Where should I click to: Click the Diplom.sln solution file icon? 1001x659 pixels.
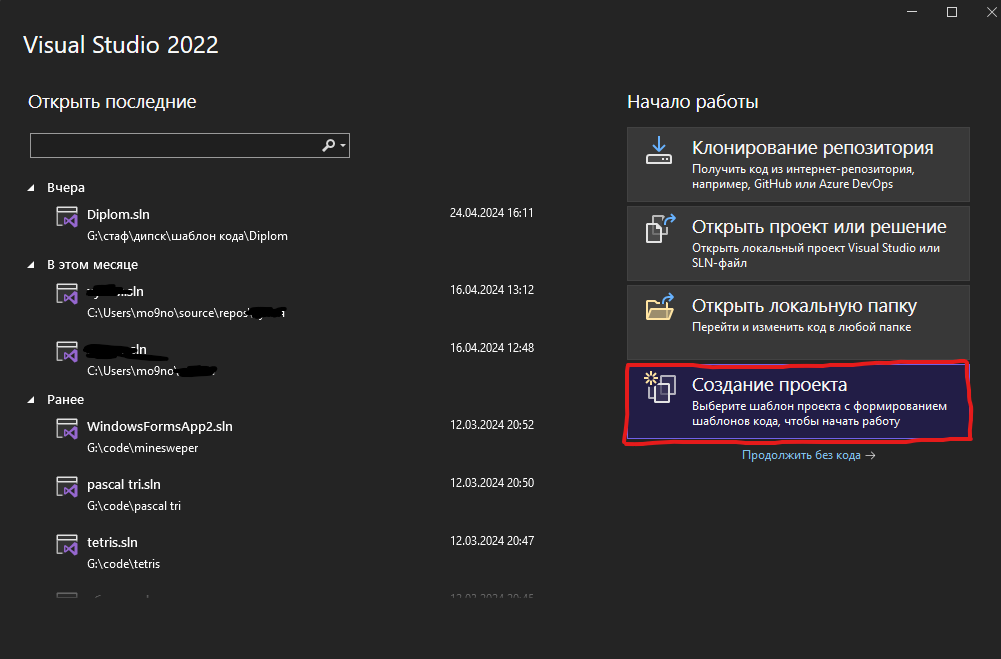pyautogui.click(x=67, y=217)
